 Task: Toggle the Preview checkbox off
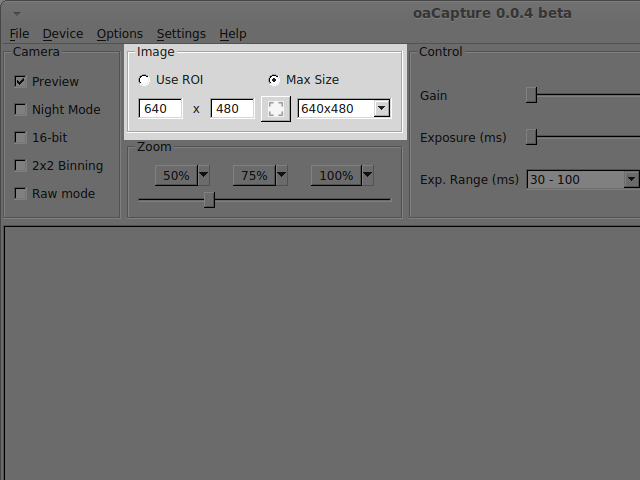coord(20,82)
